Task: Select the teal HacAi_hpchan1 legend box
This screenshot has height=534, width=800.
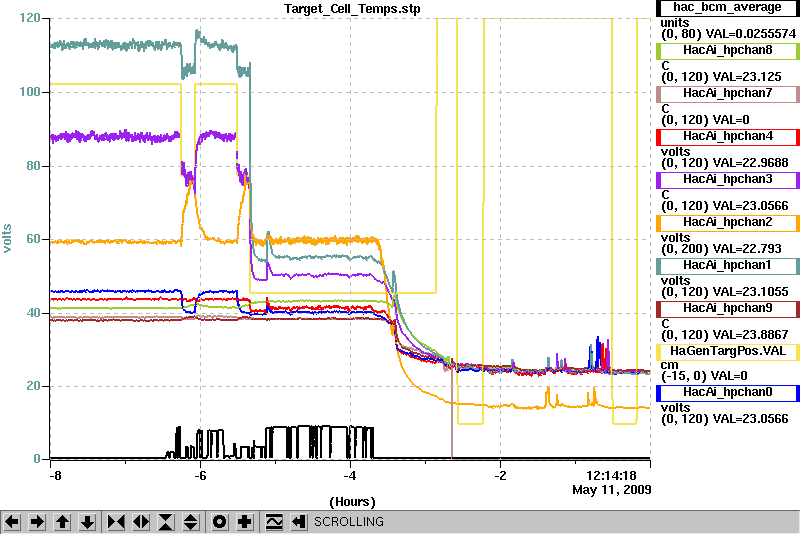Action: pyautogui.click(x=727, y=266)
